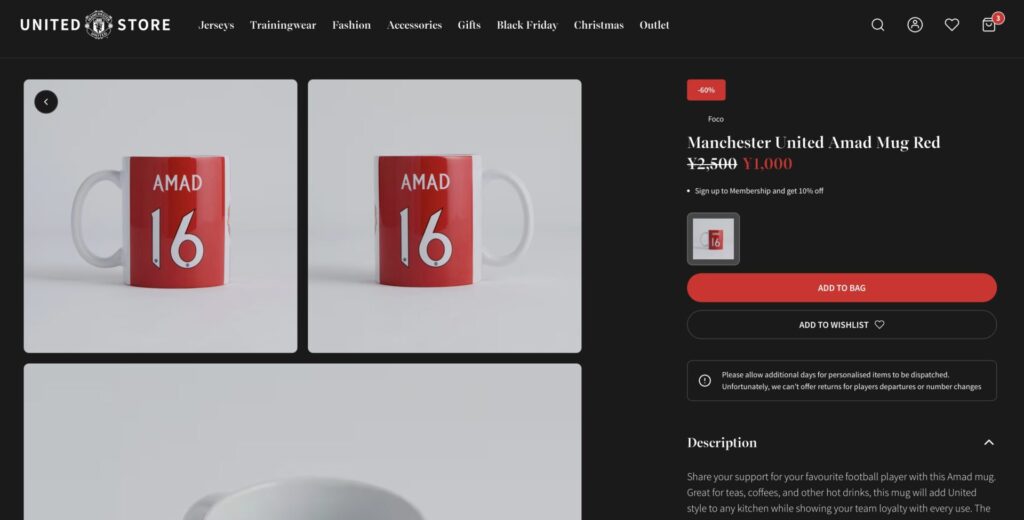Open the Fashion menu
Viewport: 1024px width, 520px height.
[x=351, y=25]
